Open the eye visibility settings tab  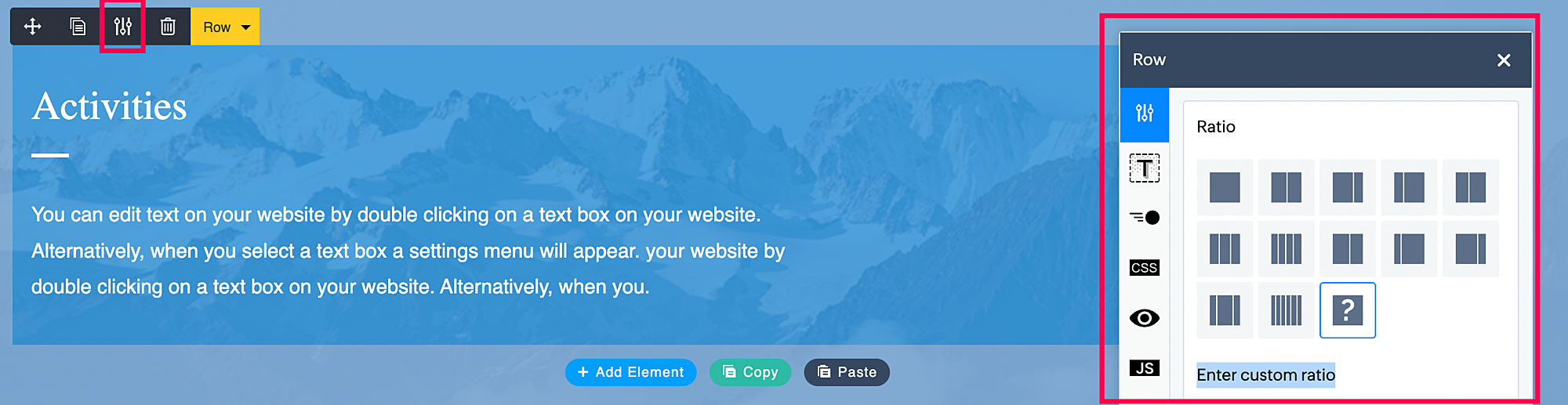(1145, 318)
